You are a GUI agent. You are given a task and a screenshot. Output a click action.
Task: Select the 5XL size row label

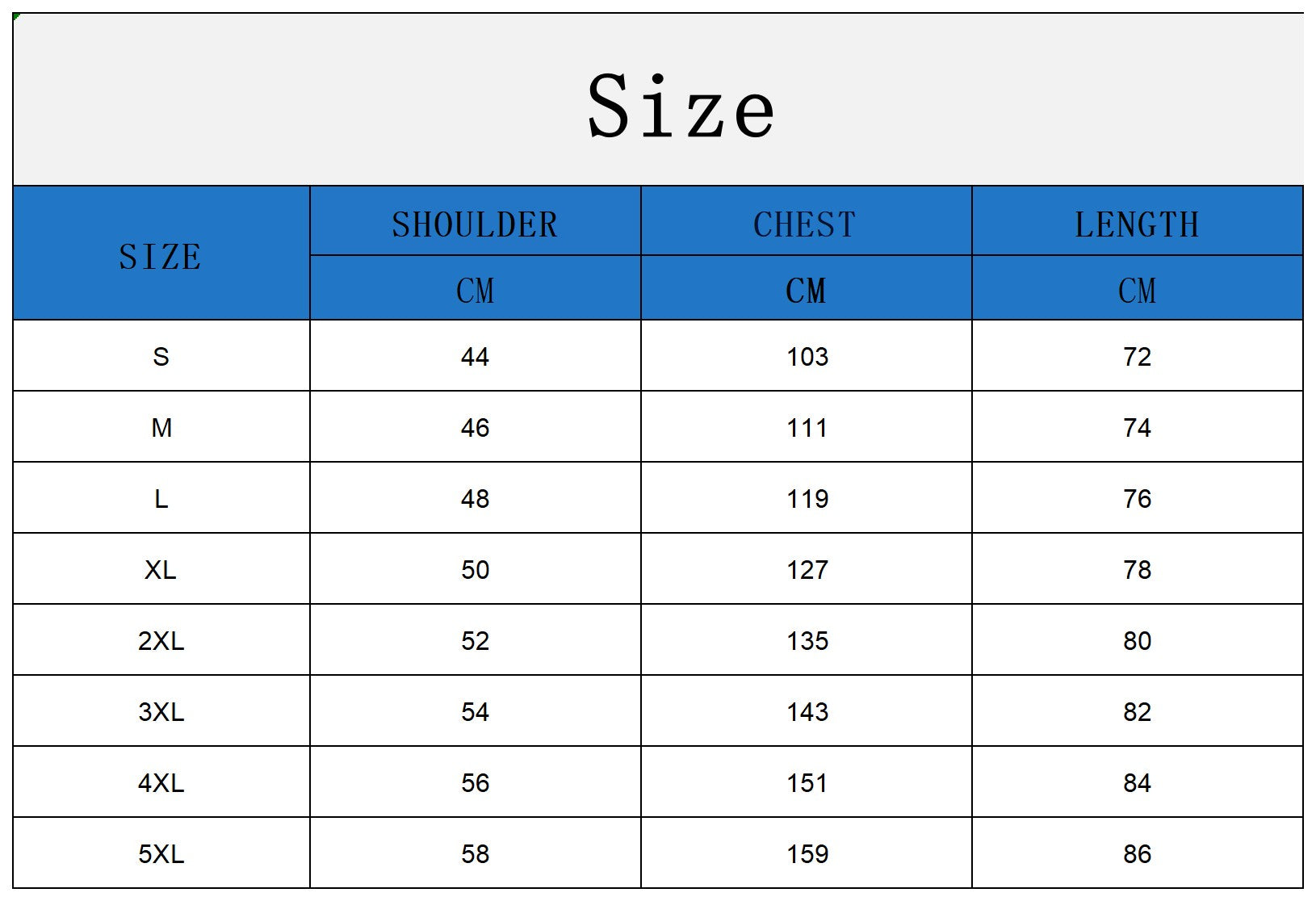coord(161,854)
